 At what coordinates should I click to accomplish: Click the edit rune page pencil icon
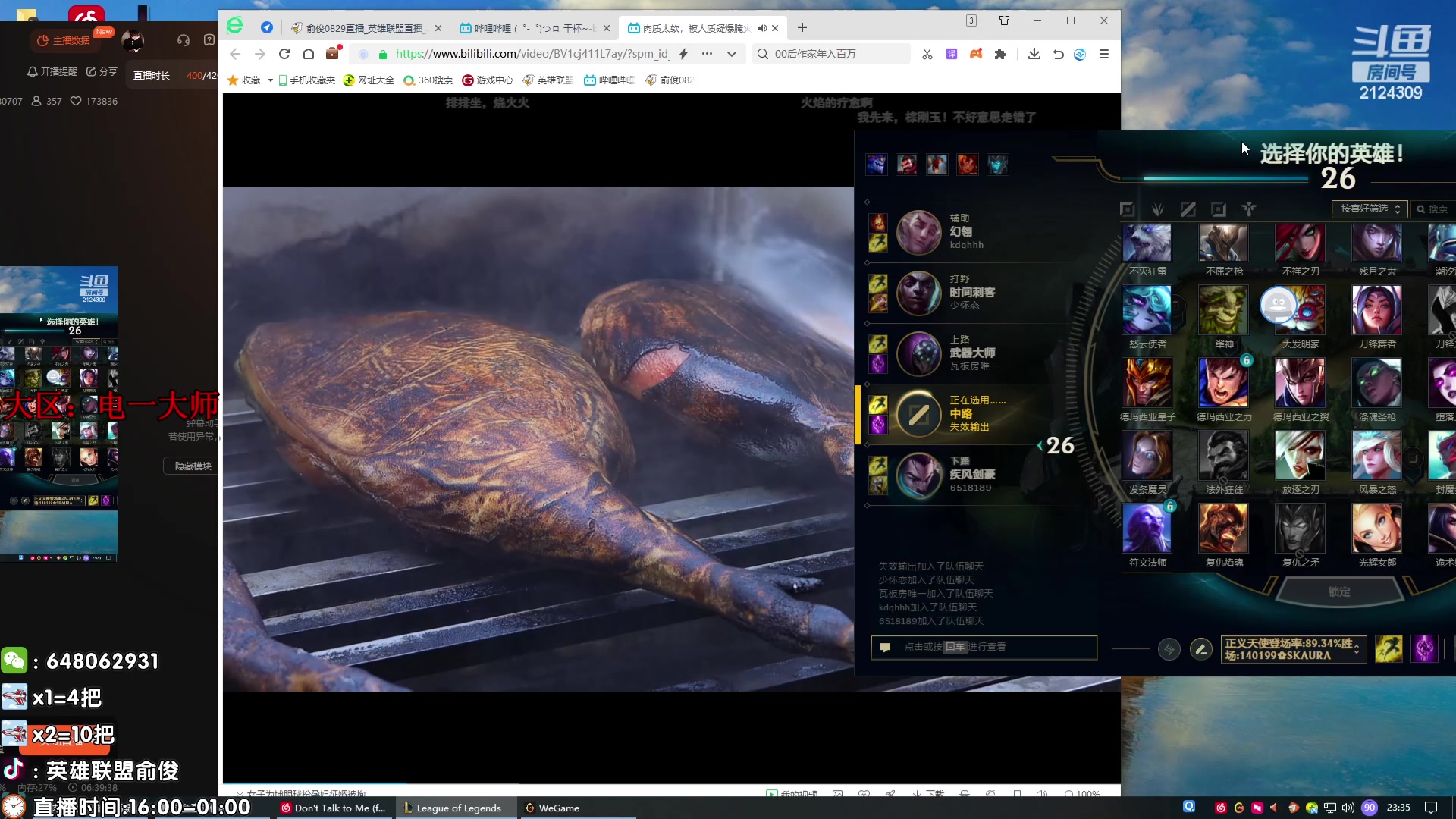coord(1200,649)
